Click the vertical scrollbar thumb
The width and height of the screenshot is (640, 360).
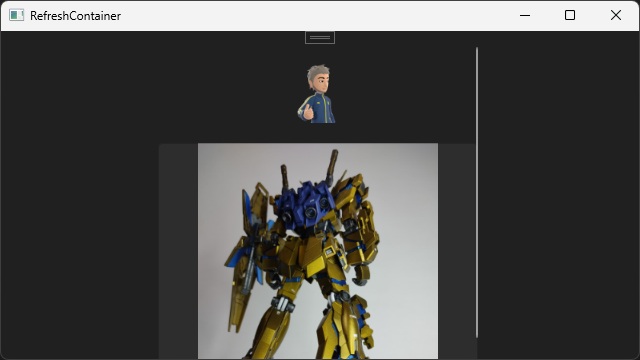(477, 193)
